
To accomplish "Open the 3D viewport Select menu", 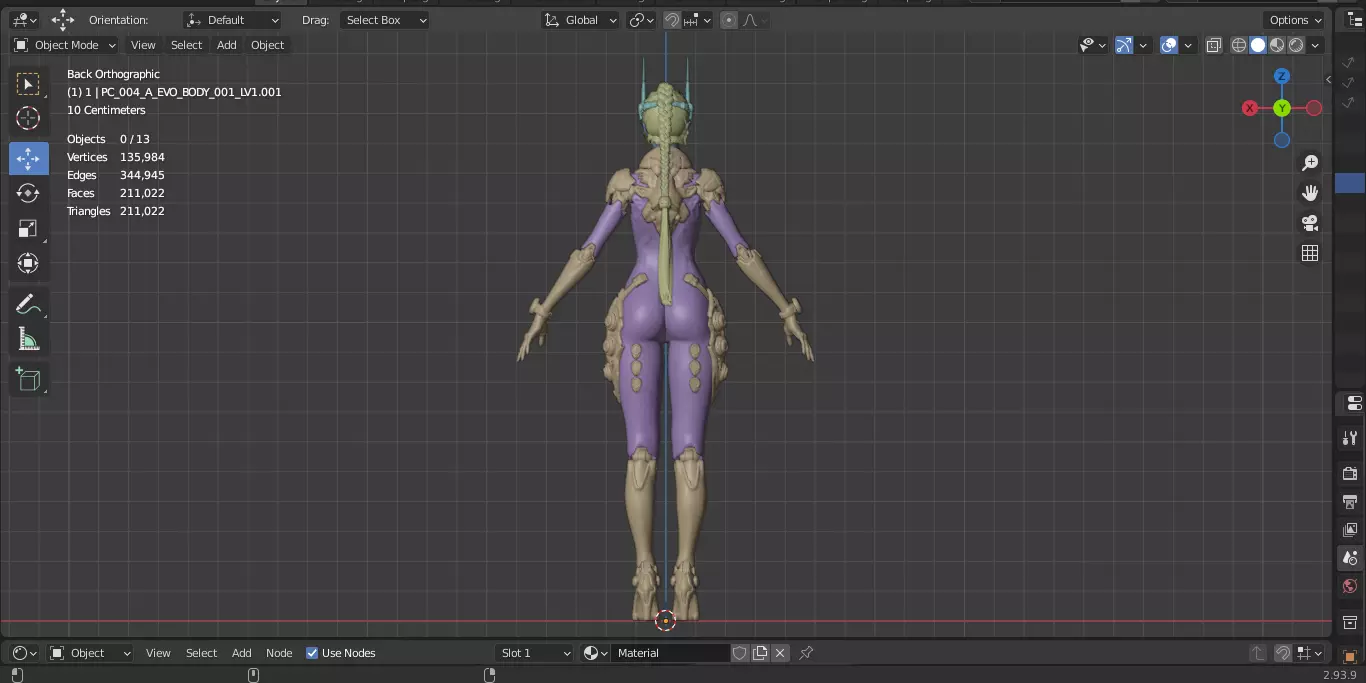I will [x=186, y=45].
